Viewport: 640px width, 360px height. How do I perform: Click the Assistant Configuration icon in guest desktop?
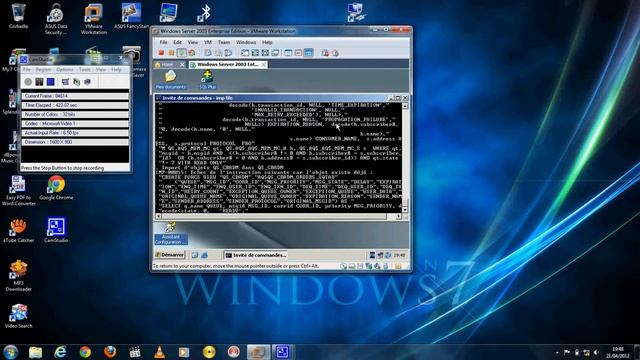(x=171, y=233)
